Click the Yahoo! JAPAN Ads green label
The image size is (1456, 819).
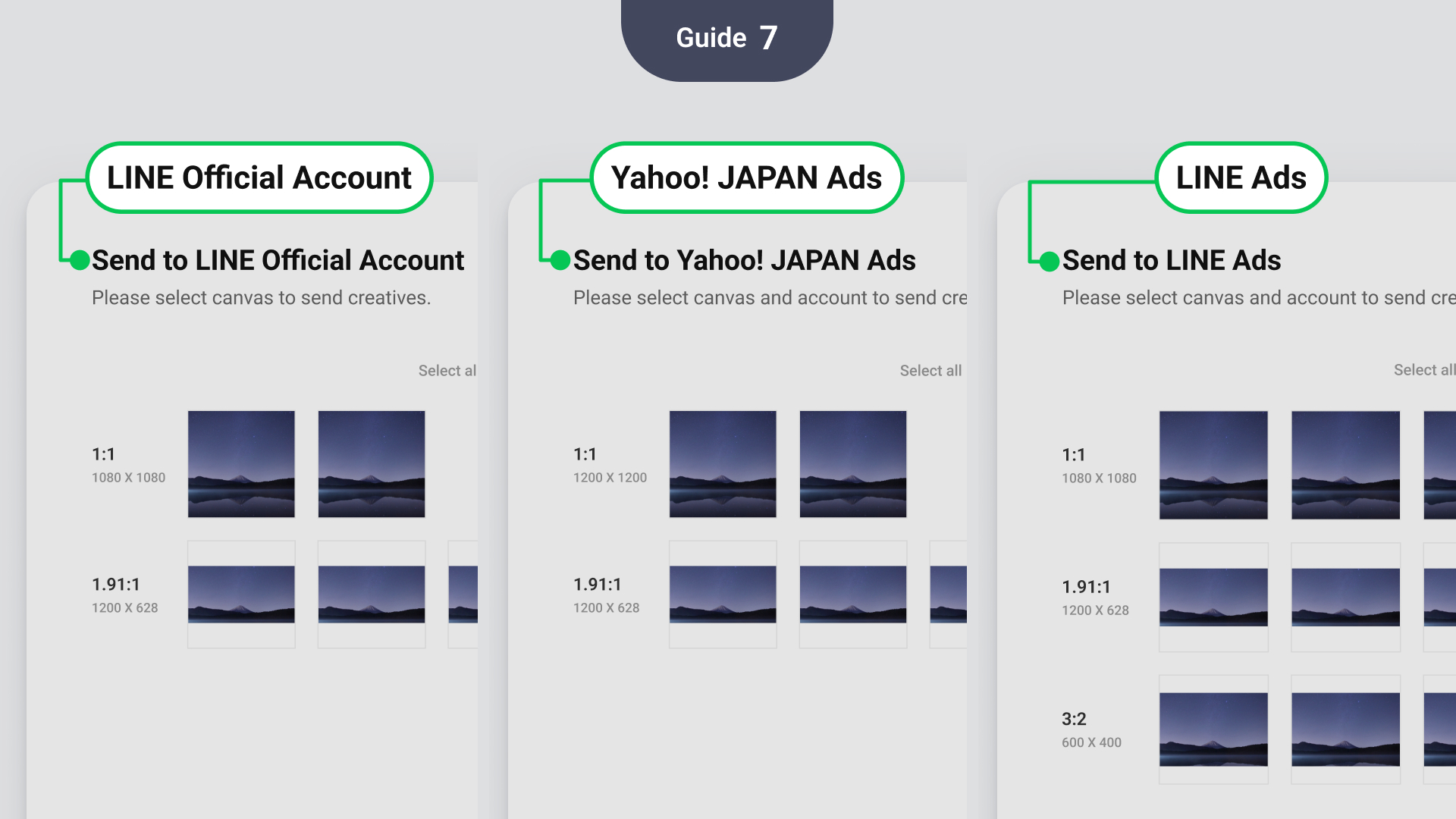point(746,178)
